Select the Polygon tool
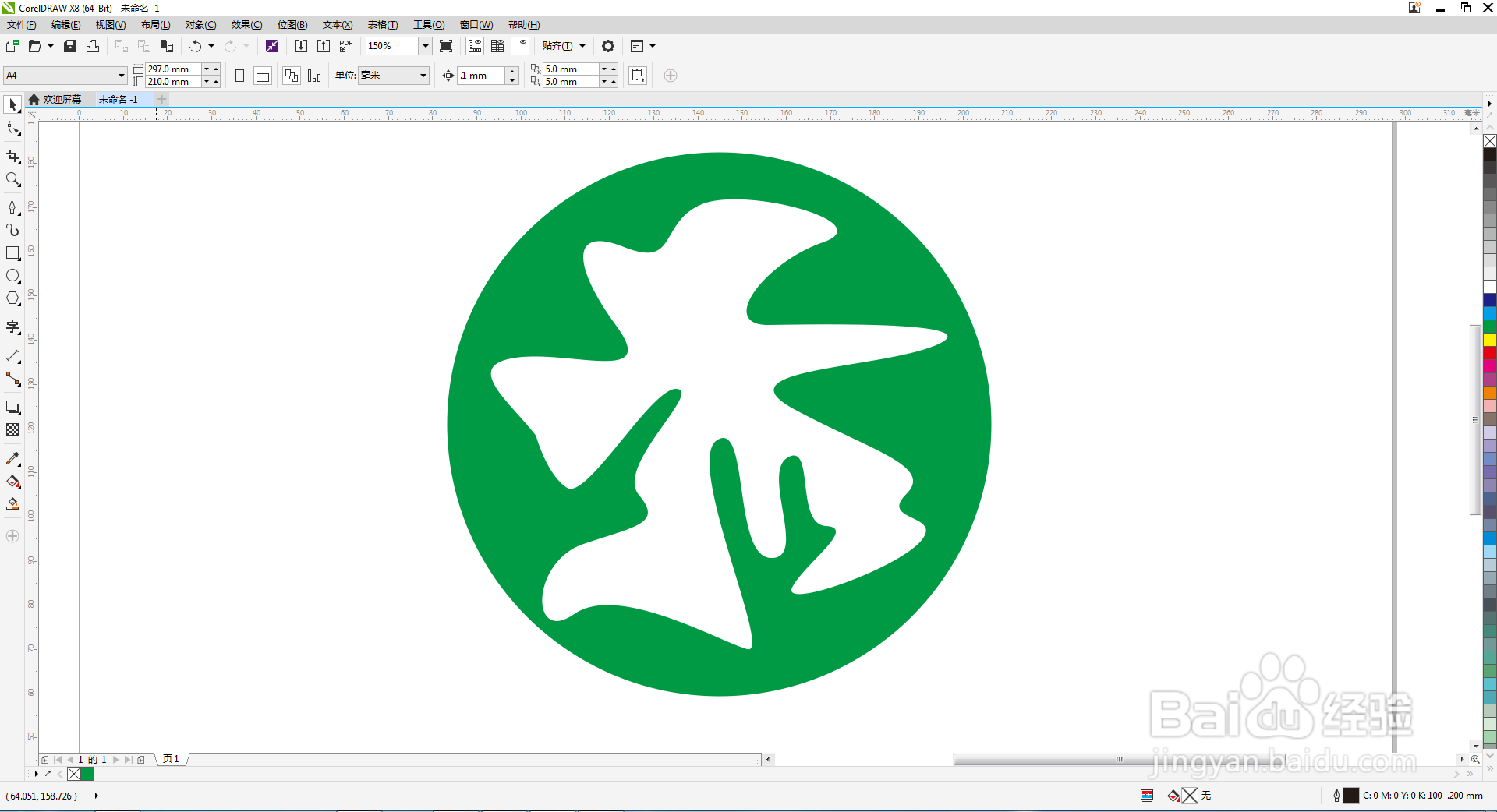 12,298
